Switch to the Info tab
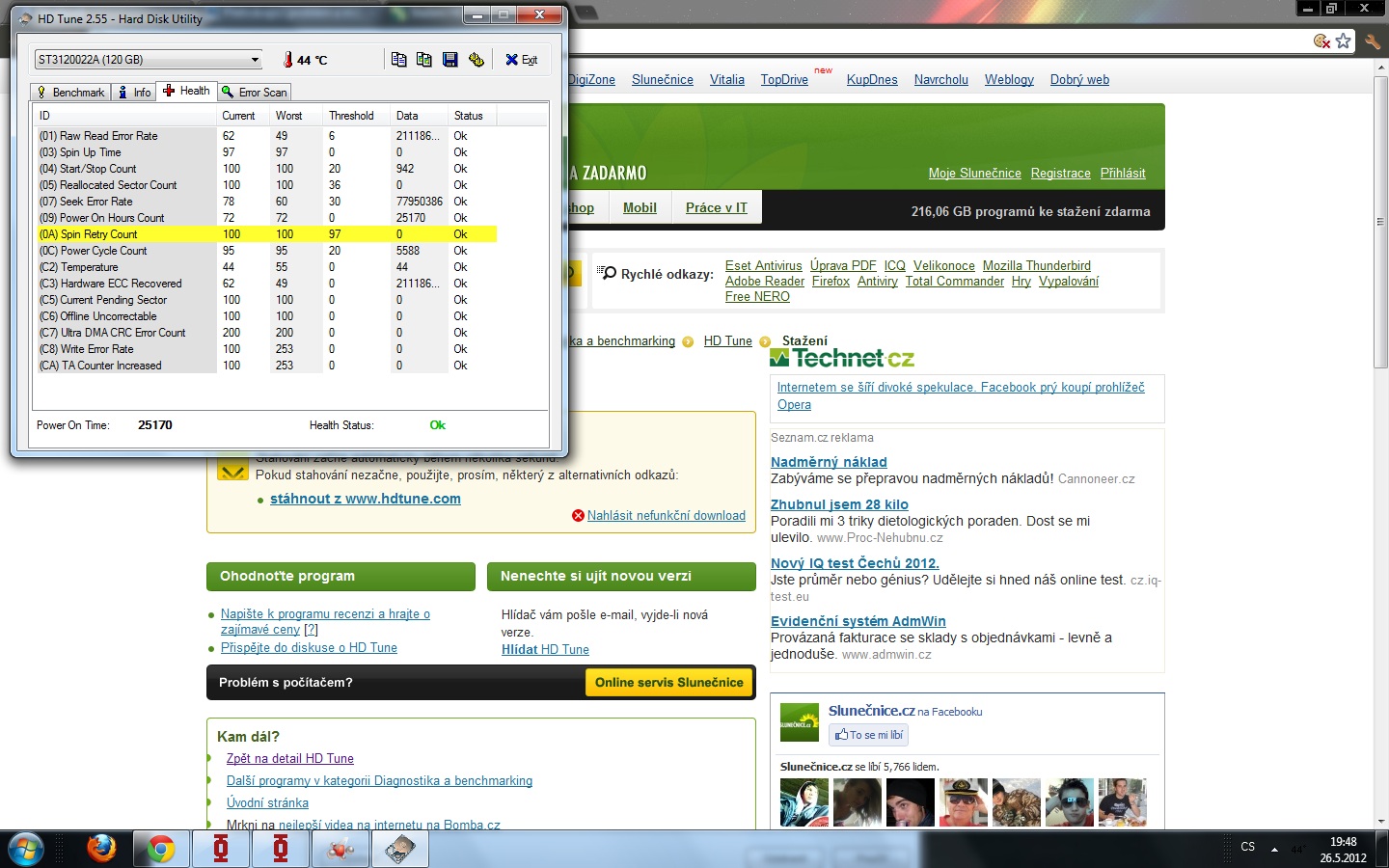This screenshot has height=868, width=1389. pyautogui.click(x=134, y=93)
